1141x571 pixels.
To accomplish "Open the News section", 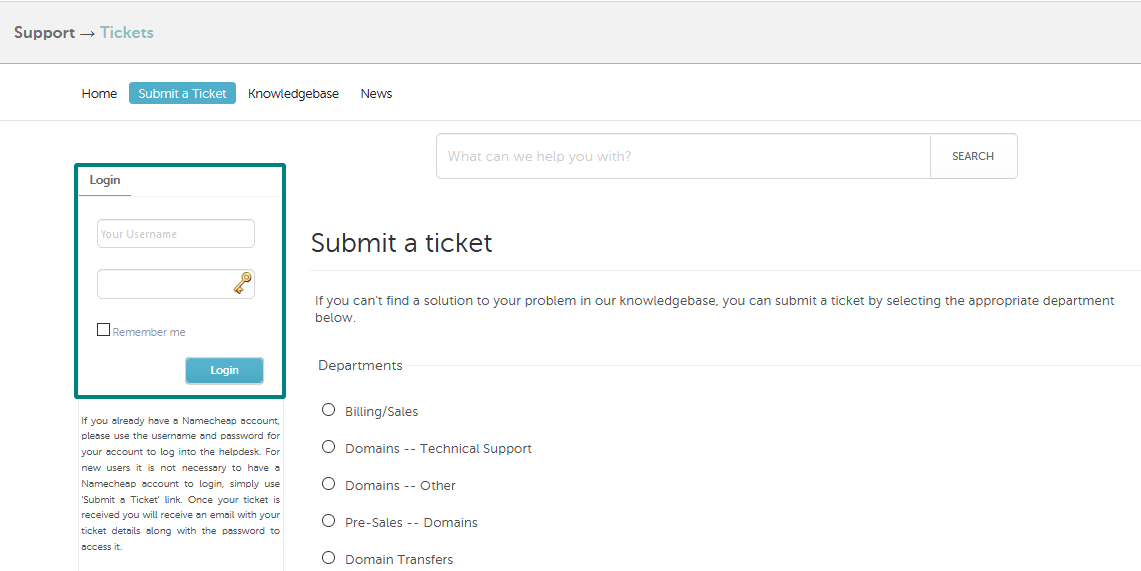I will [376, 94].
